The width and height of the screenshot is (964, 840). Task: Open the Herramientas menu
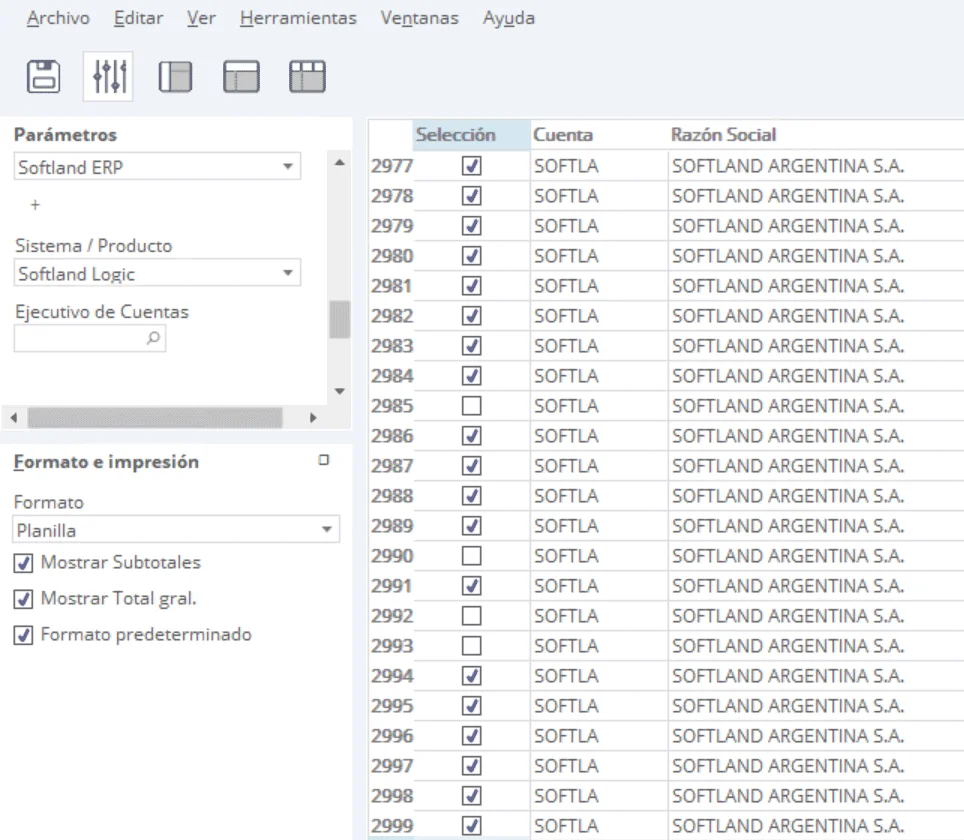click(298, 18)
